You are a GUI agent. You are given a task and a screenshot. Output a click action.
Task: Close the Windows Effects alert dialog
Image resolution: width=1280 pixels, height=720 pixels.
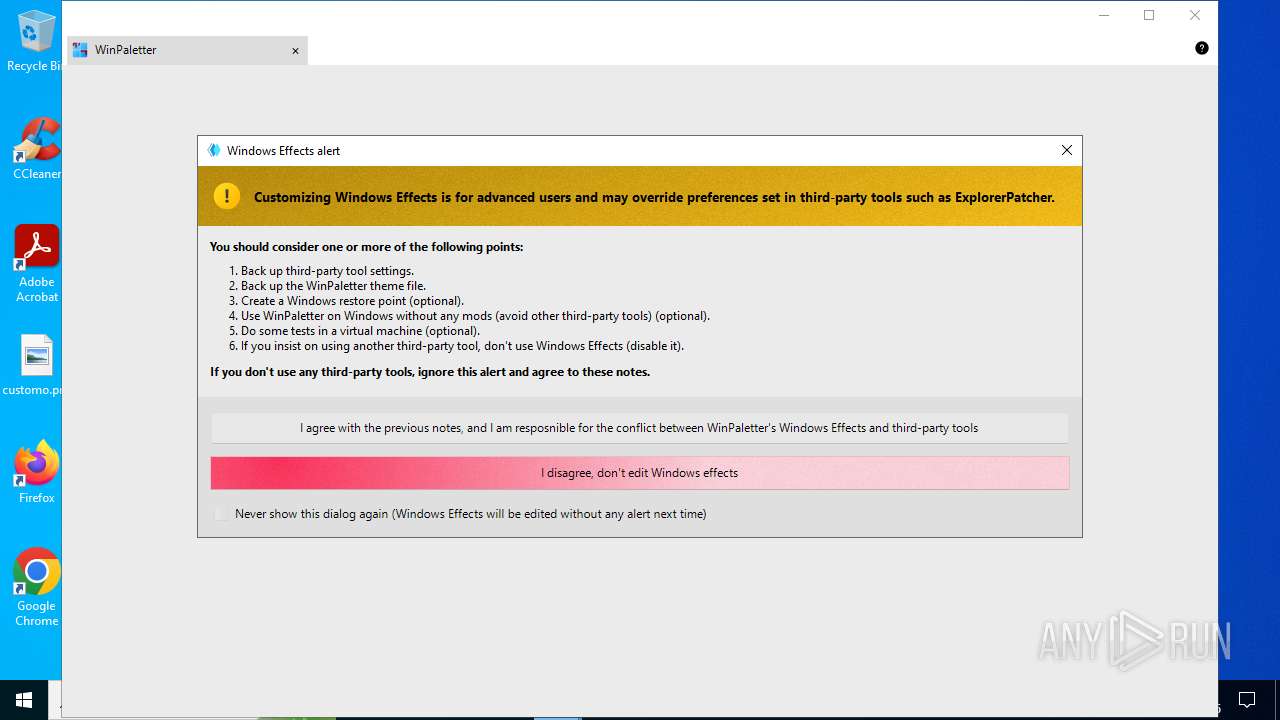[x=1066, y=150]
